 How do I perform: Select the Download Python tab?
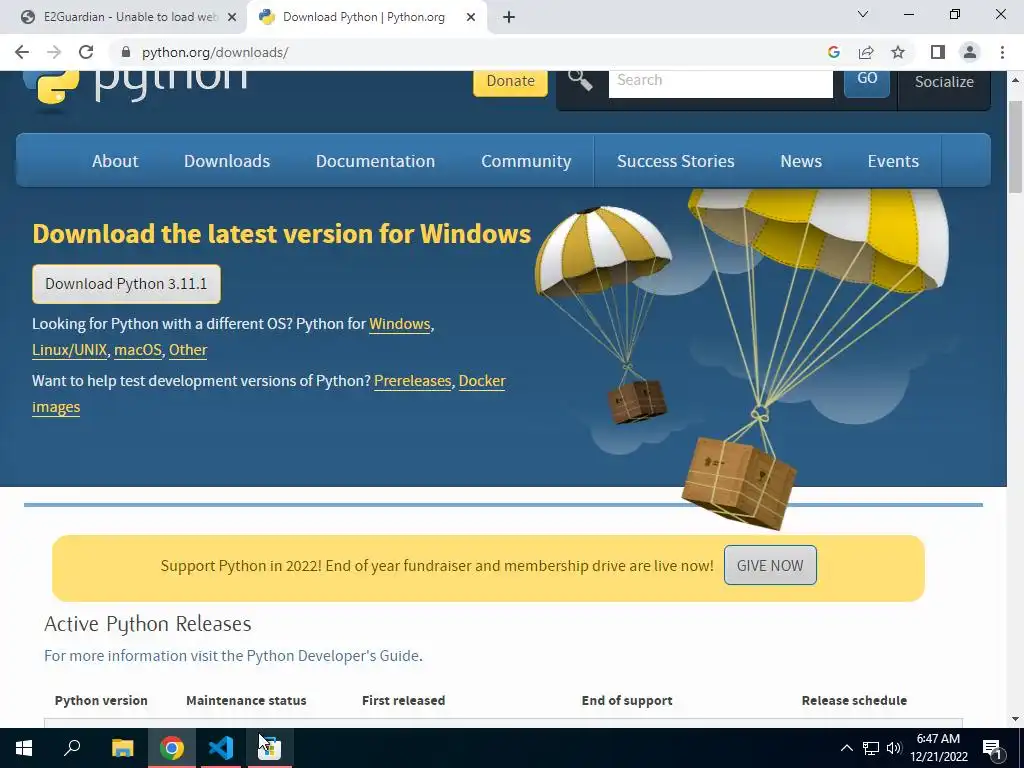tap(363, 18)
